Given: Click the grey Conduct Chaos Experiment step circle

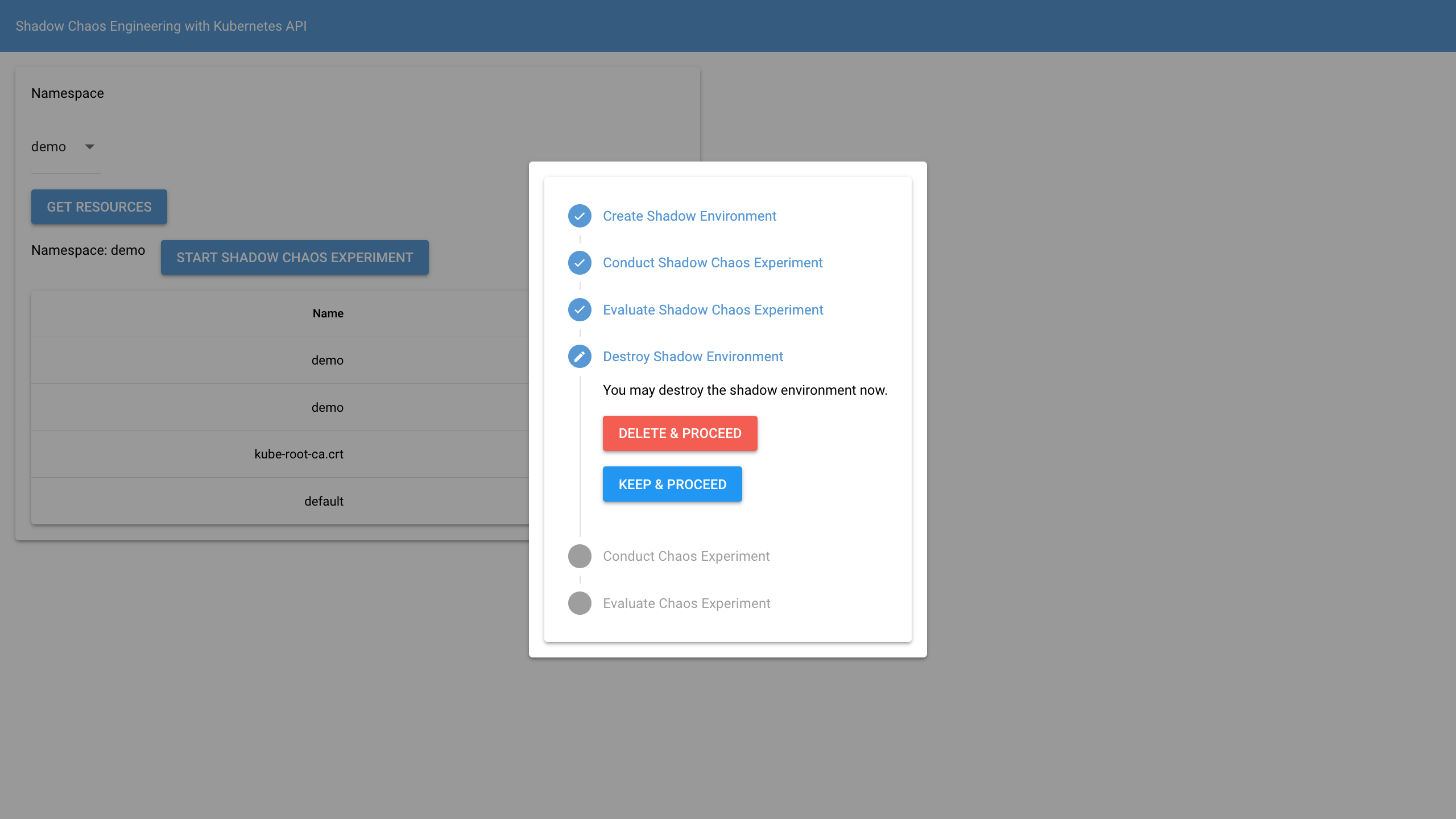Looking at the screenshot, I should (580, 556).
